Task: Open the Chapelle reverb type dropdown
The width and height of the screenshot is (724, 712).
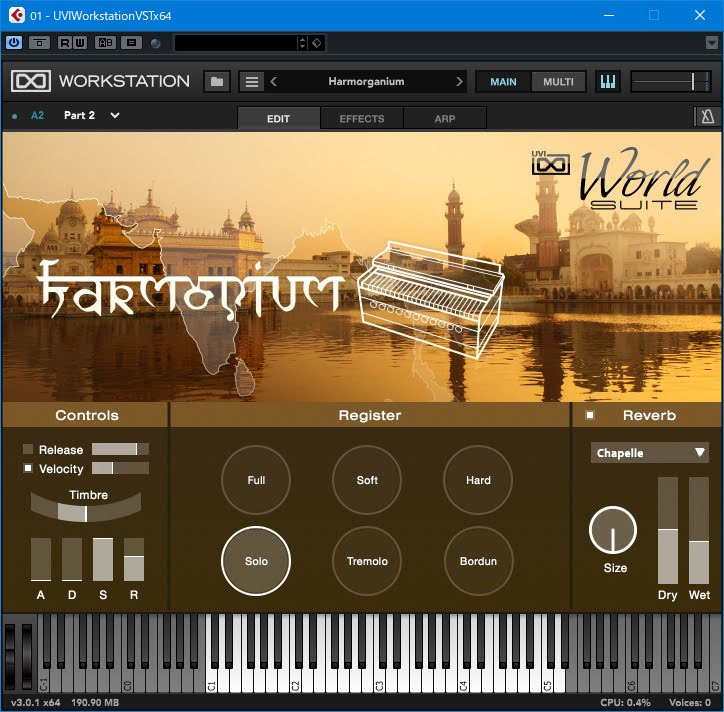Action: (x=650, y=453)
